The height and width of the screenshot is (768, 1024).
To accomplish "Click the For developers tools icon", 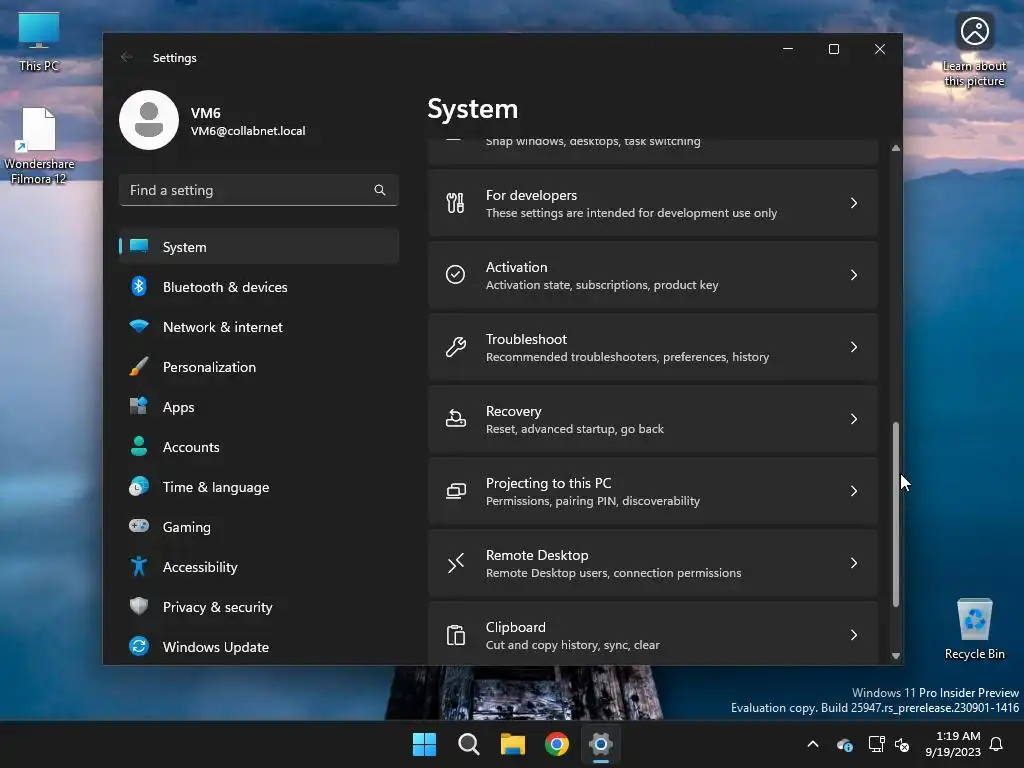I will coord(455,203).
